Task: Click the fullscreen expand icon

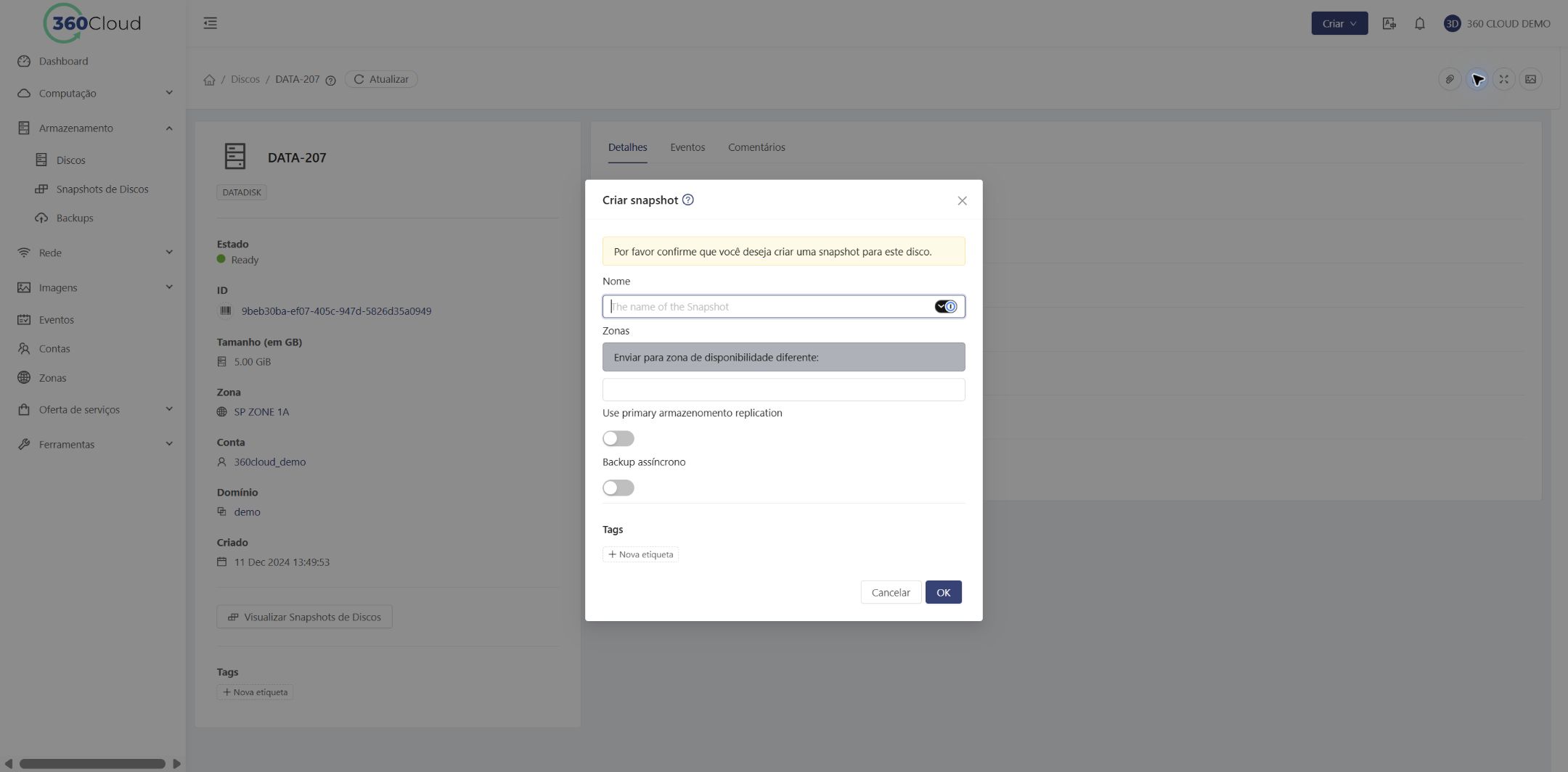Action: click(x=1503, y=79)
